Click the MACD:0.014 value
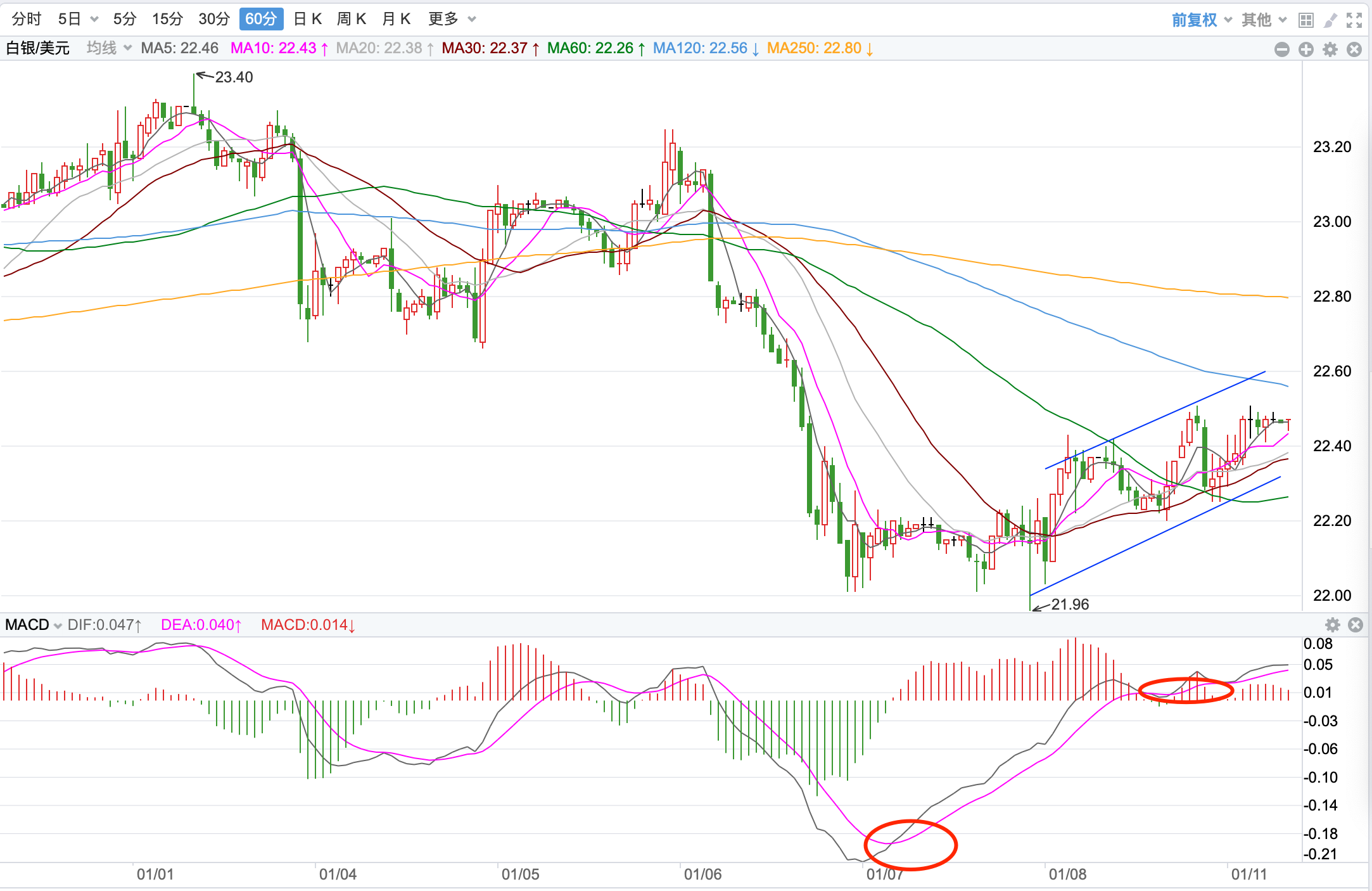This screenshot has width=1372, height=891. tap(308, 625)
